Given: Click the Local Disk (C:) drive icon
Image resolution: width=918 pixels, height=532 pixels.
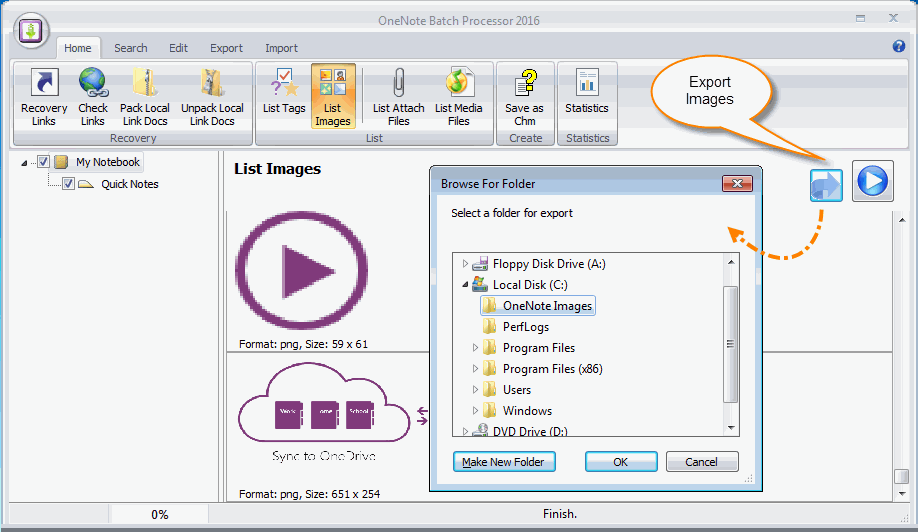Looking at the screenshot, I should pyautogui.click(x=480, y=284).
